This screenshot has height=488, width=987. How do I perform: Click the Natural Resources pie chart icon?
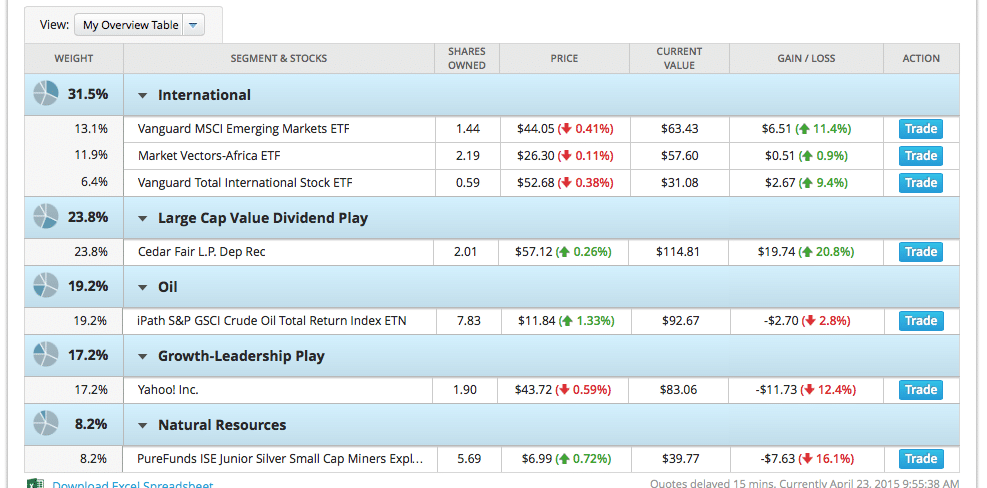(45, 424)
